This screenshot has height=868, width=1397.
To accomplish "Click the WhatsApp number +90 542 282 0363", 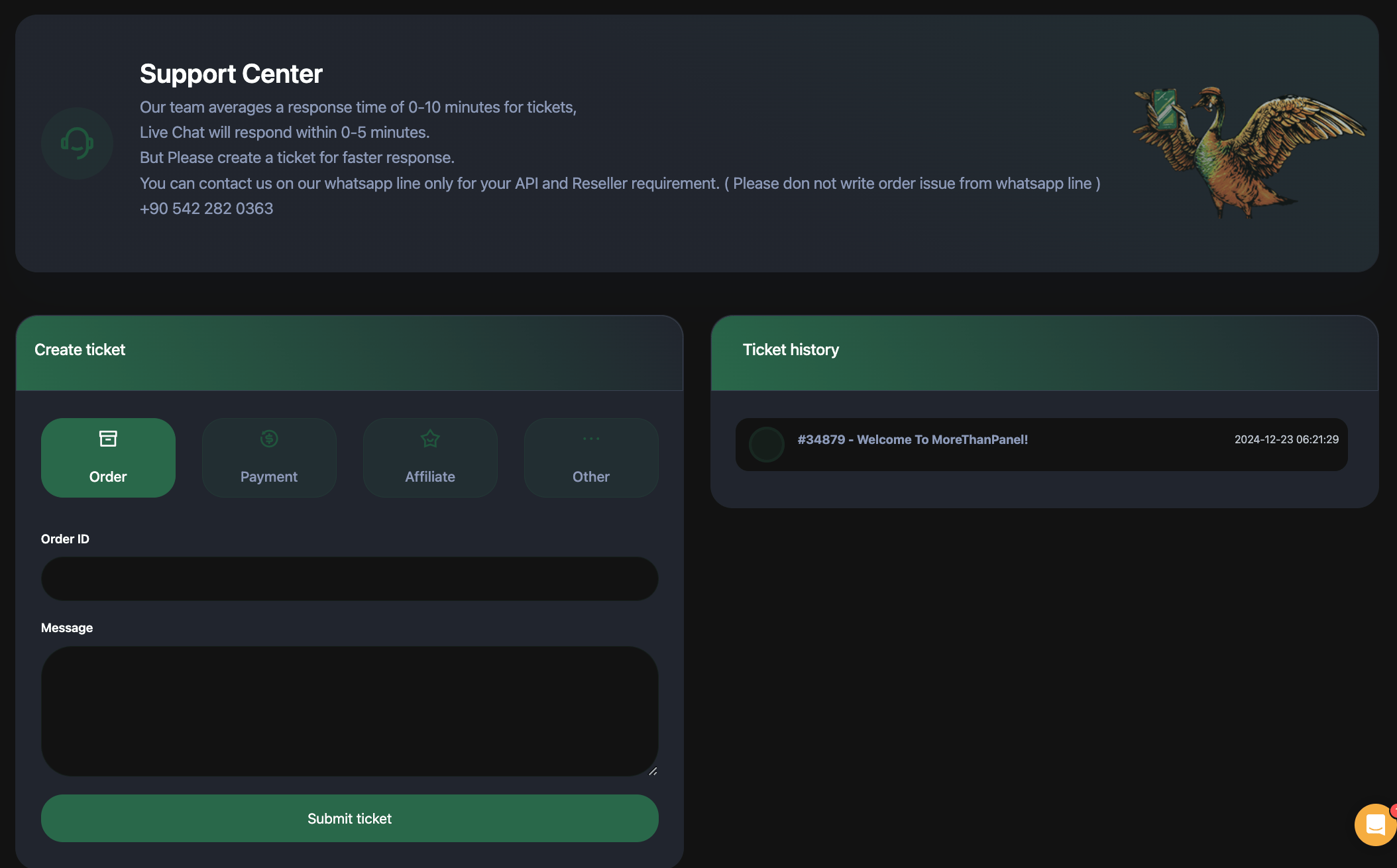I will (x=206, y=209).
